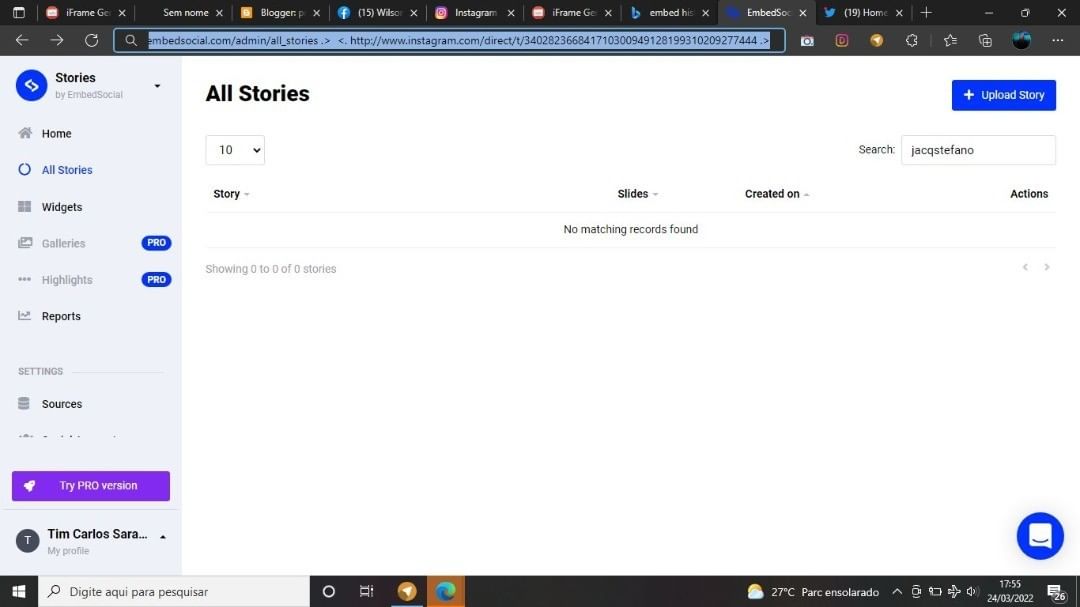
Task: Open Microsoft Edge from the taskbar
Action: [446, 592]
